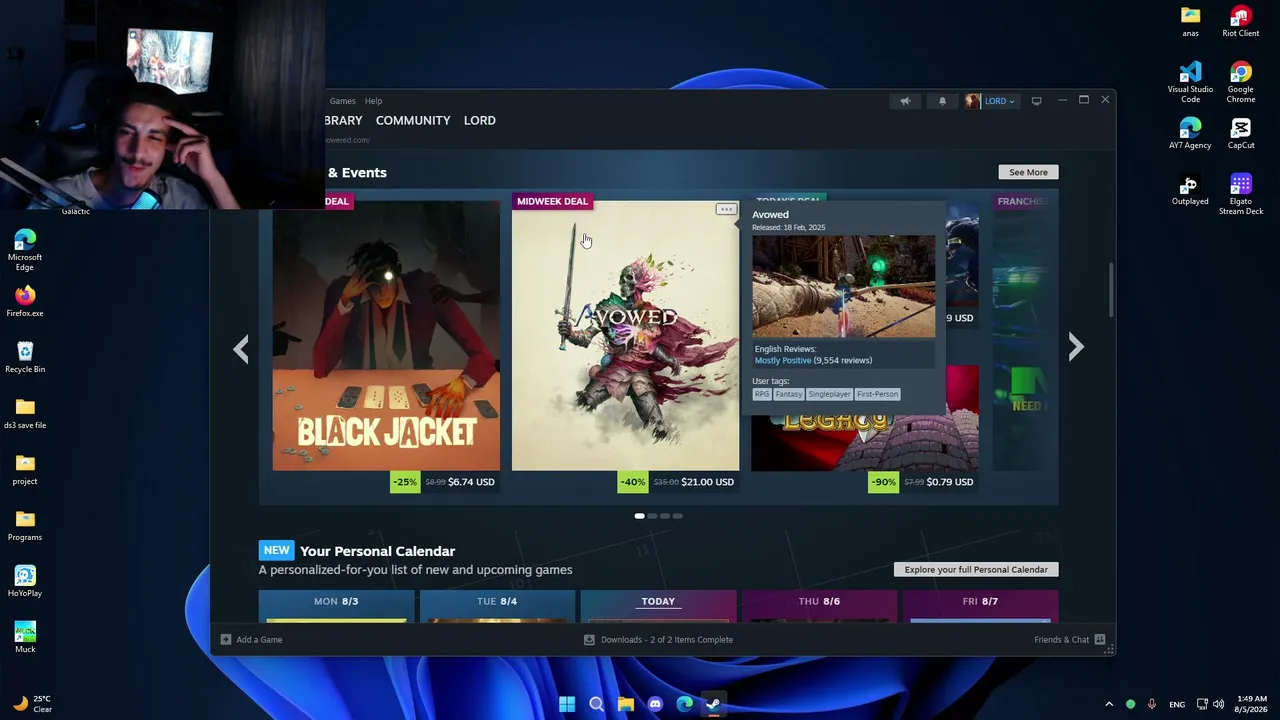Click the Steam taskbar icon
The width and height of the screenshot is (1280, 720).
(x=713, y=704)
